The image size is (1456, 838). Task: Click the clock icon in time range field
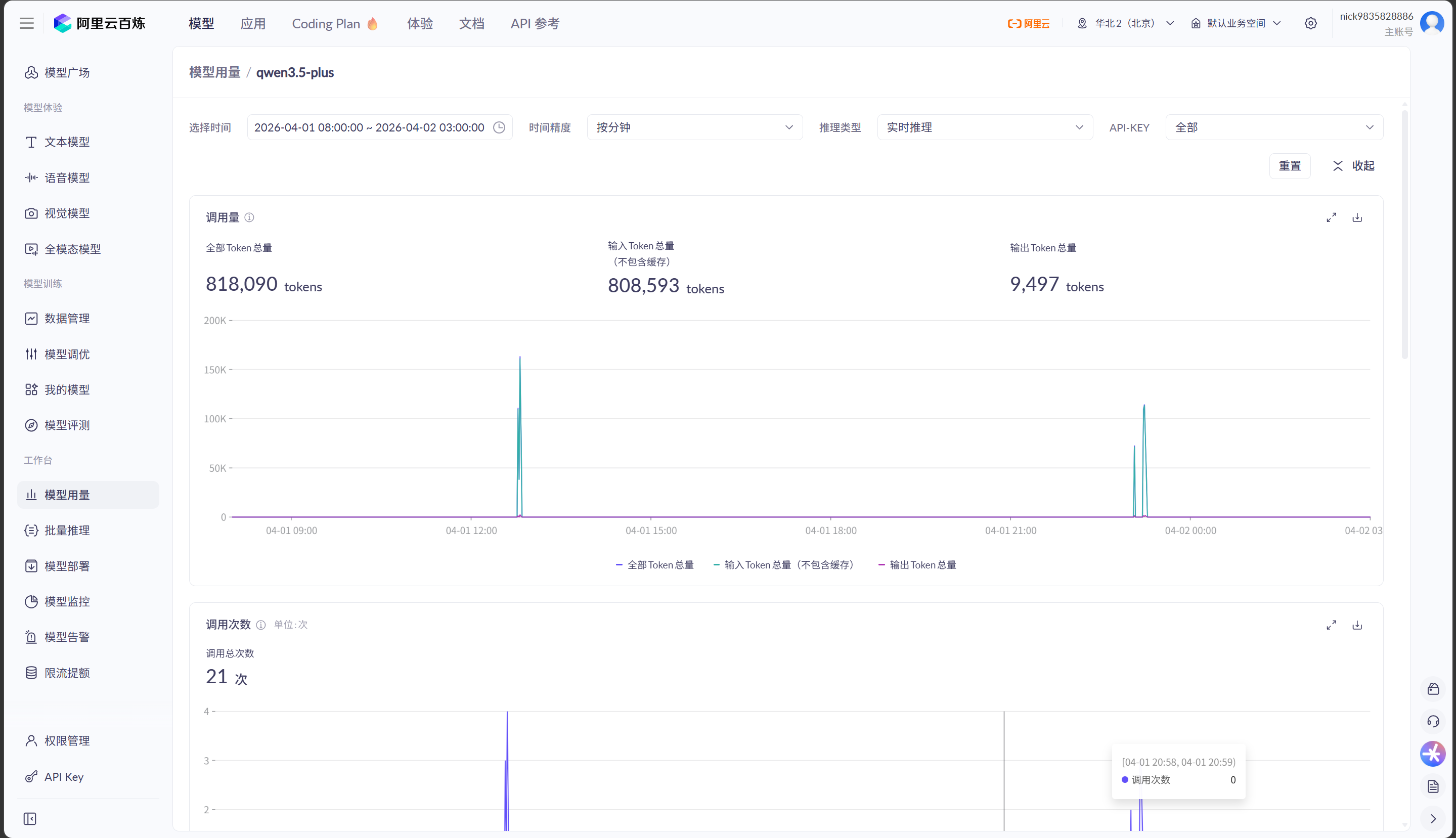coord(499,127)
